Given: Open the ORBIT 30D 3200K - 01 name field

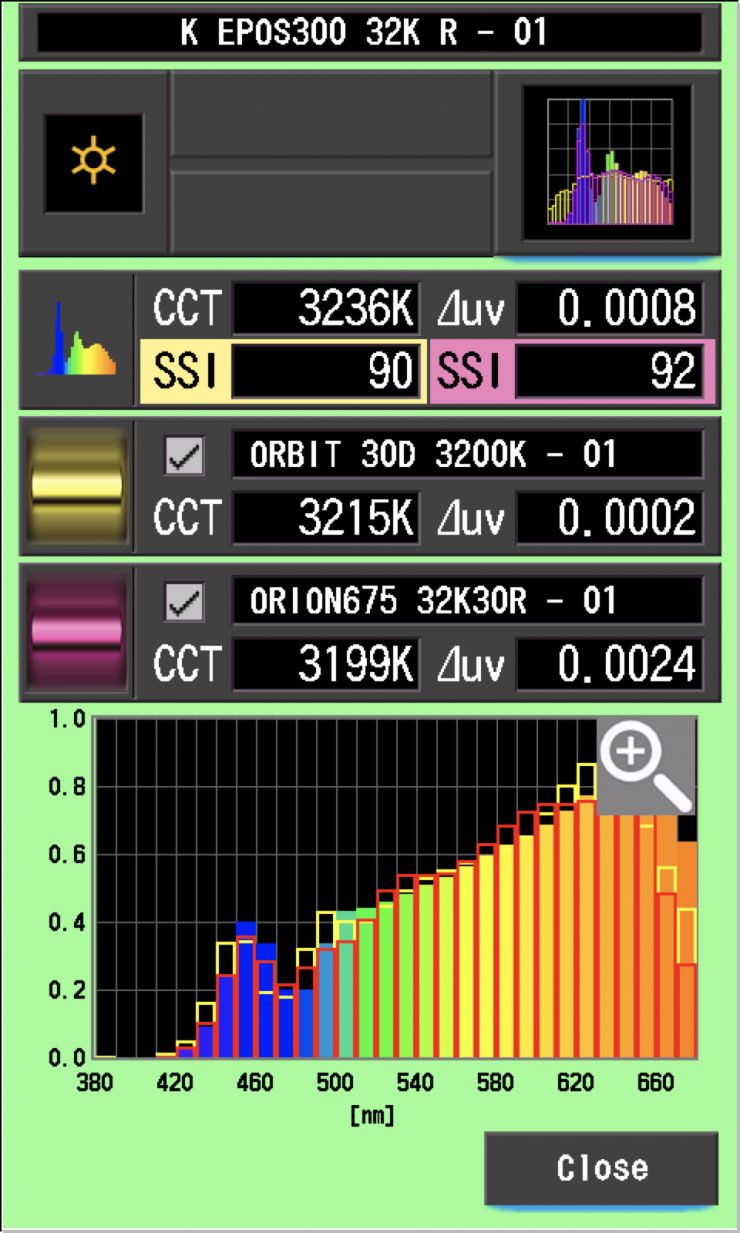Looking at the screenshot, I should [466, 457].
